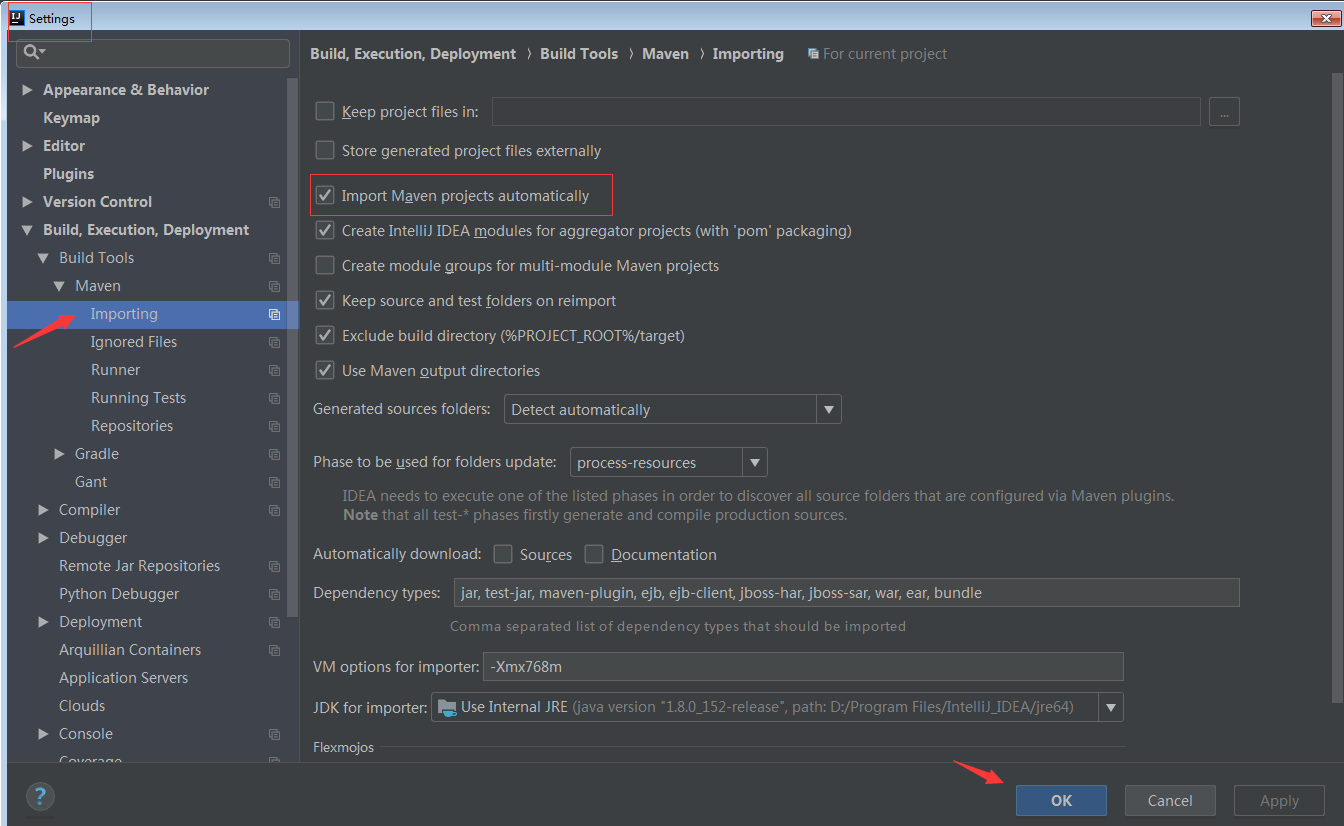Screen dimensions: 1344x826
Task: Click project-level icon beside Console row
Action: click(x=274, y=734)
